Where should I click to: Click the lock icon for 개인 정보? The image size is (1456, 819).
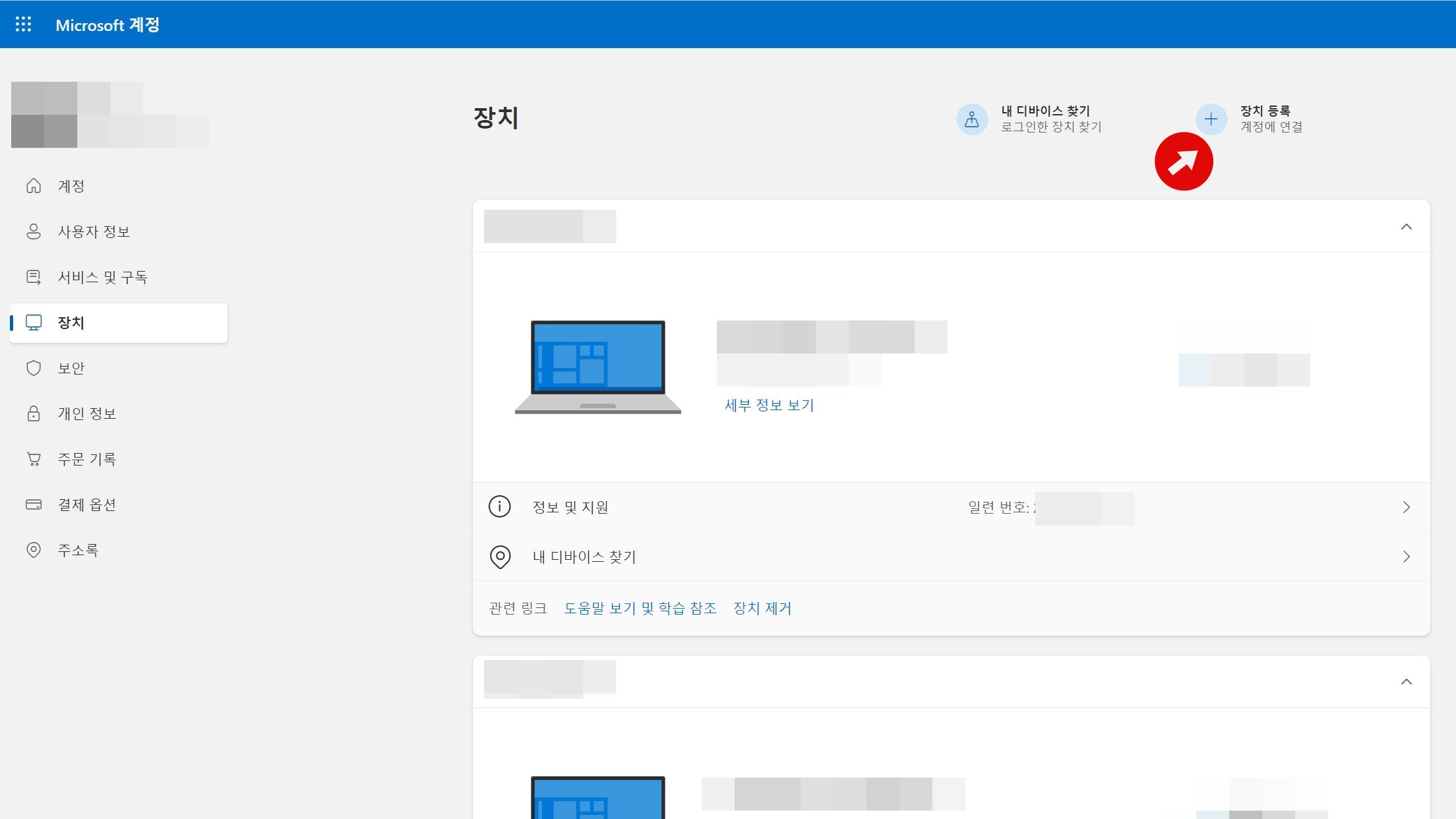34,413
